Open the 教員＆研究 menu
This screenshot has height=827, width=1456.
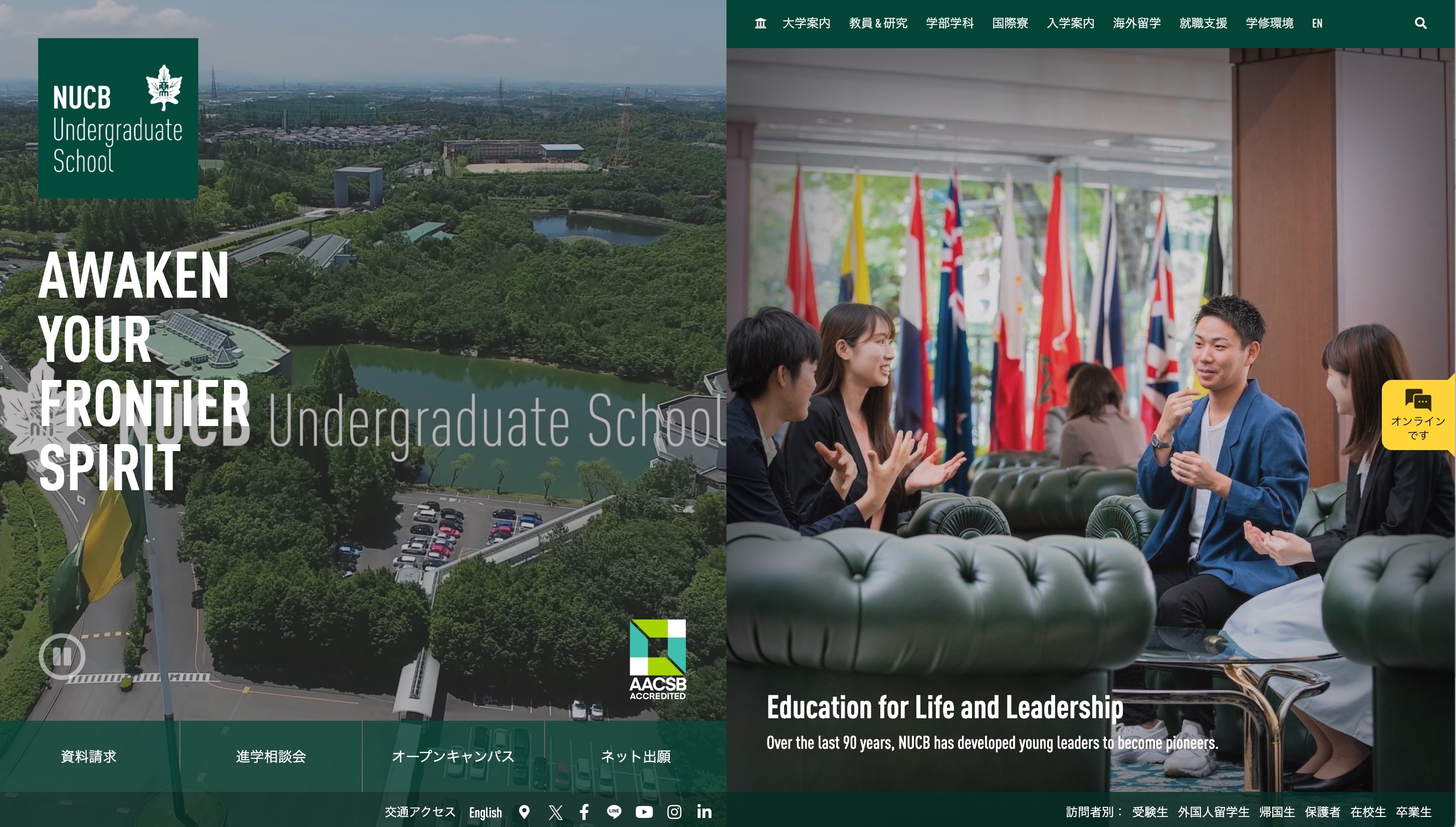click(x=878, y=23)
